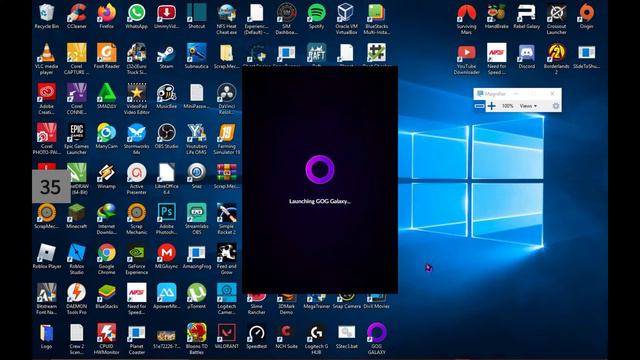Select the GeForce Experience icon
640x360 pixels.
pos(136,259)
